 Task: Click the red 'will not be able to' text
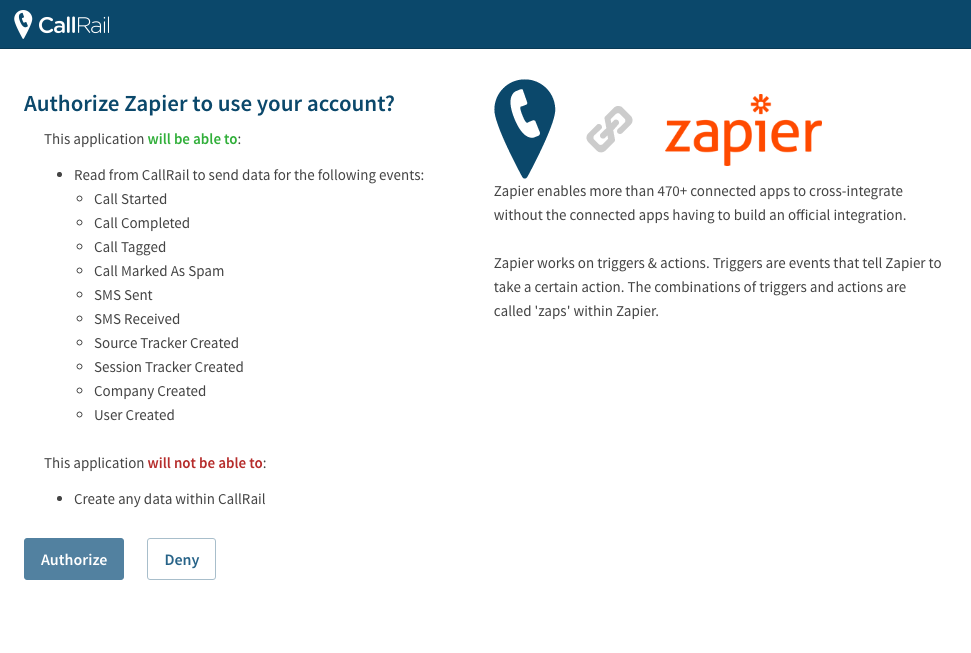[x=205, y=463]
